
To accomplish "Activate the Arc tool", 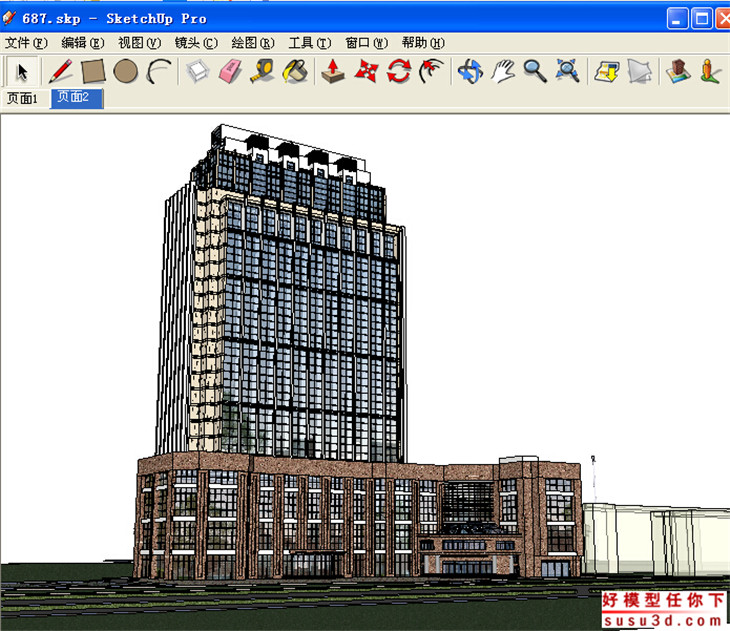I will 159,71.
